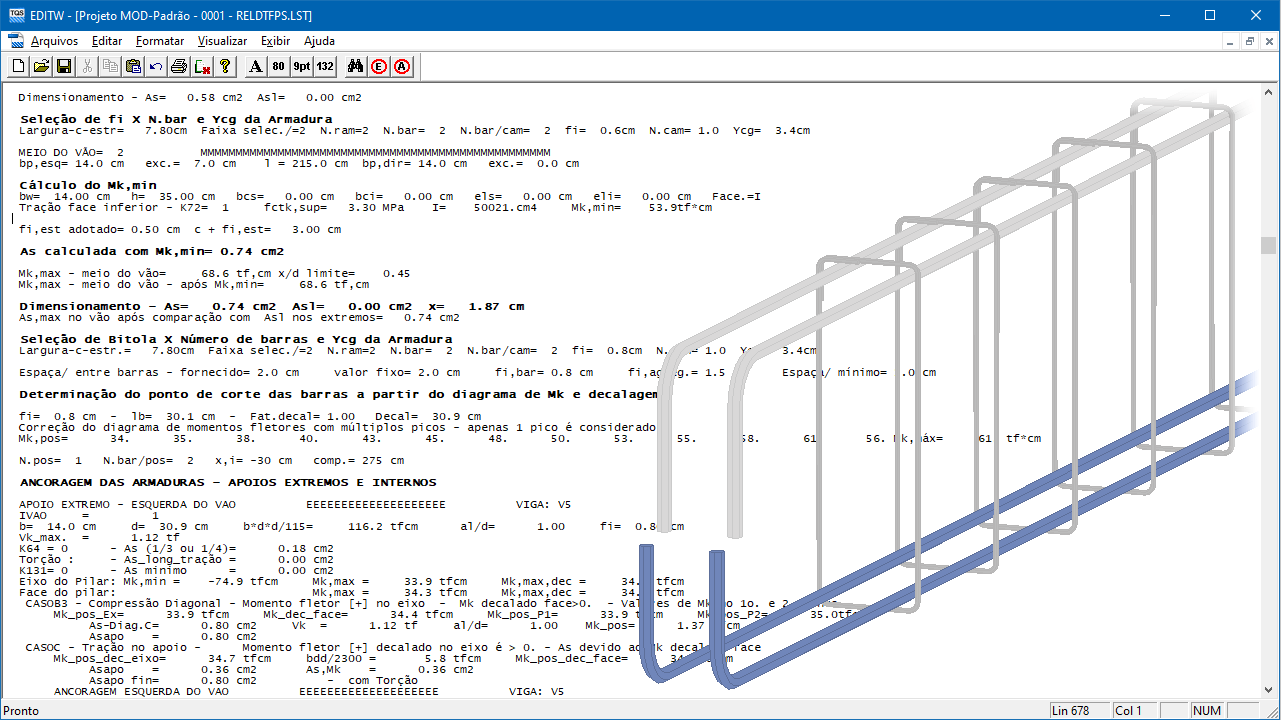The width and height of the screenshot is (1281, 720).
Task: Open the font settings with the A icon
Action: point(256,67)
